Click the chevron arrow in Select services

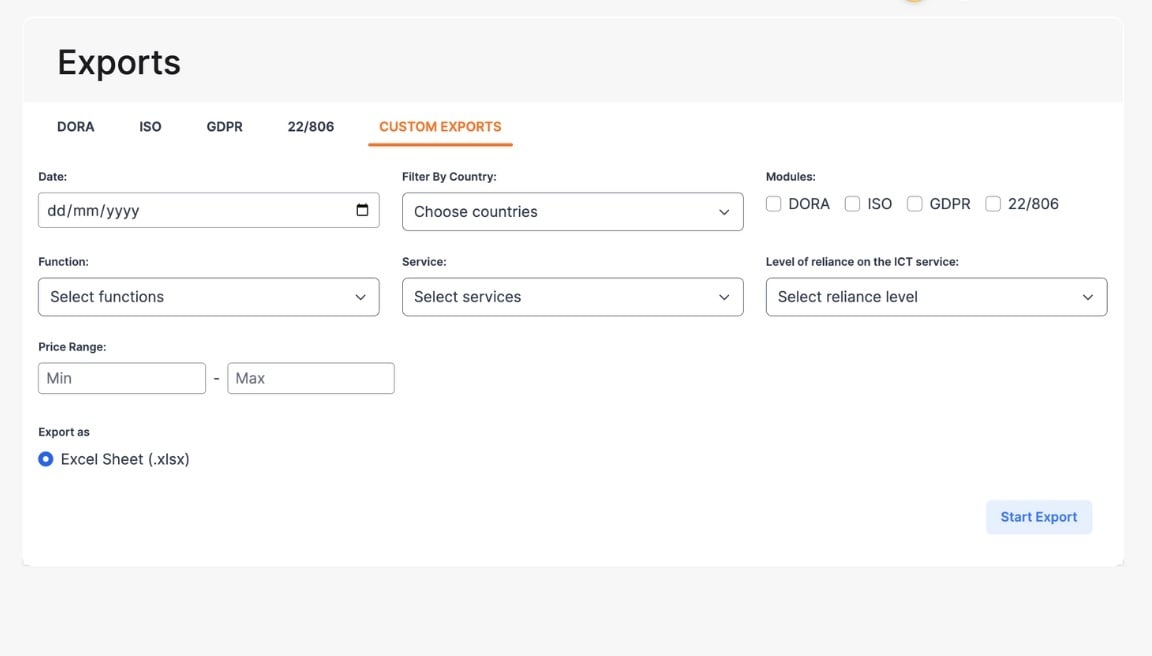pyautogui.click(x=724, y=297)
